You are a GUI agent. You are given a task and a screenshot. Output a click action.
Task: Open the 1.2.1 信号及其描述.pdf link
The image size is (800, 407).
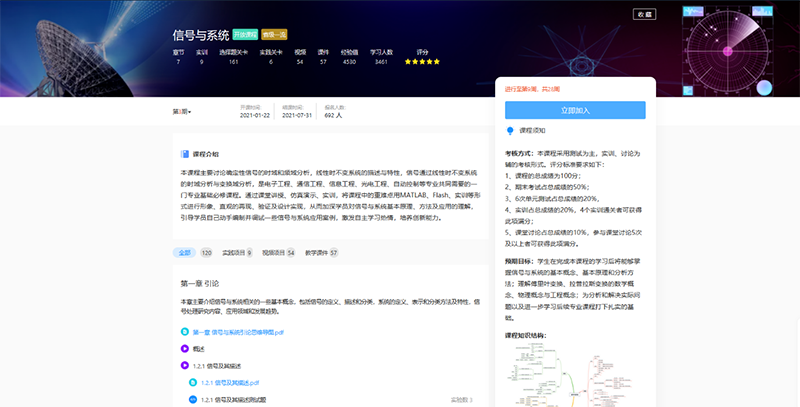[230, 382]
